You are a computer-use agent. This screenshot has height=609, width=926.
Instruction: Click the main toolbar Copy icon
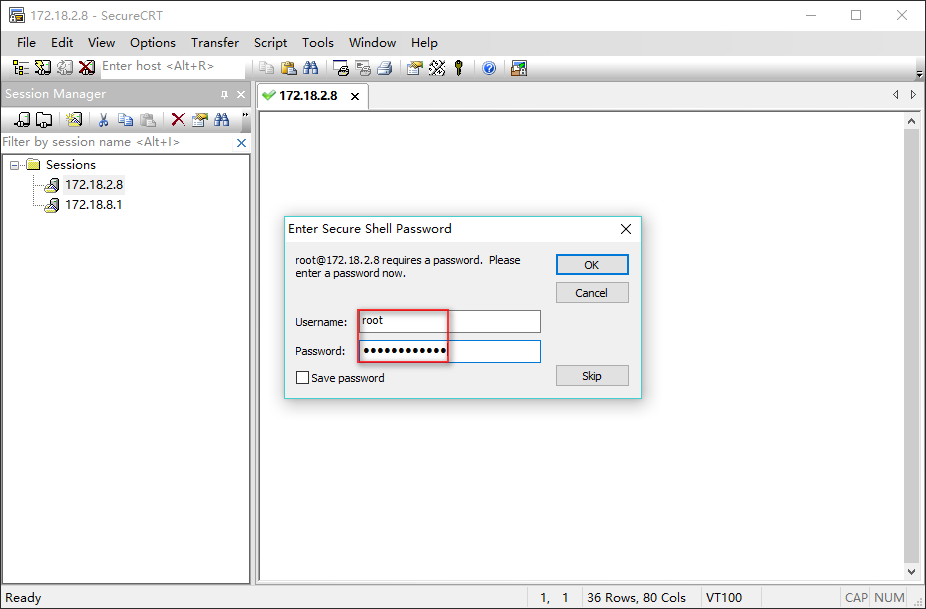click(x=266, y=68)
